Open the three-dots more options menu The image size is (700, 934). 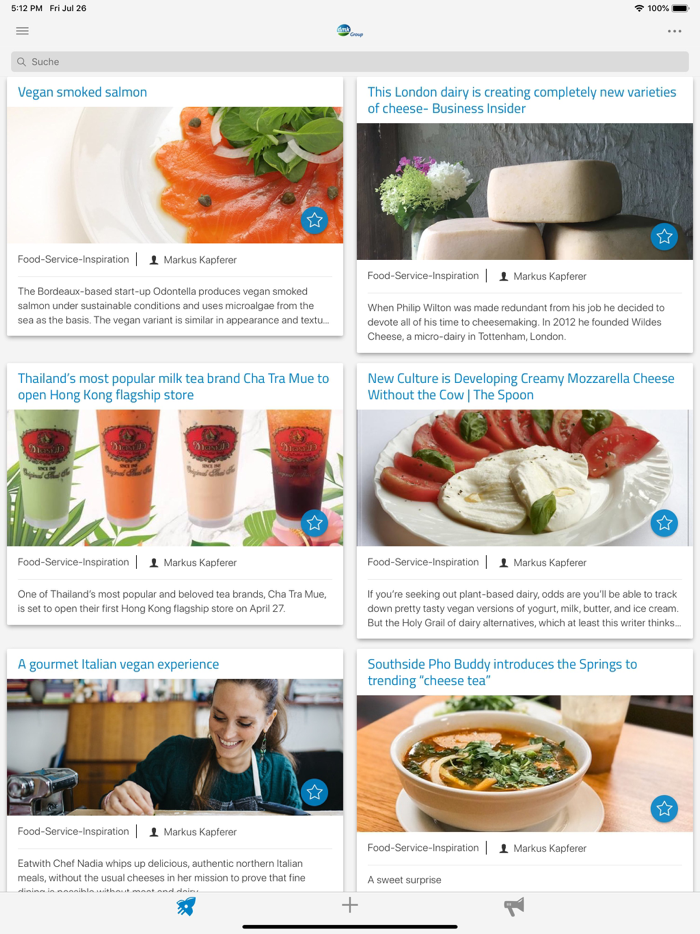pyautogui.click(x=674, y=31)
